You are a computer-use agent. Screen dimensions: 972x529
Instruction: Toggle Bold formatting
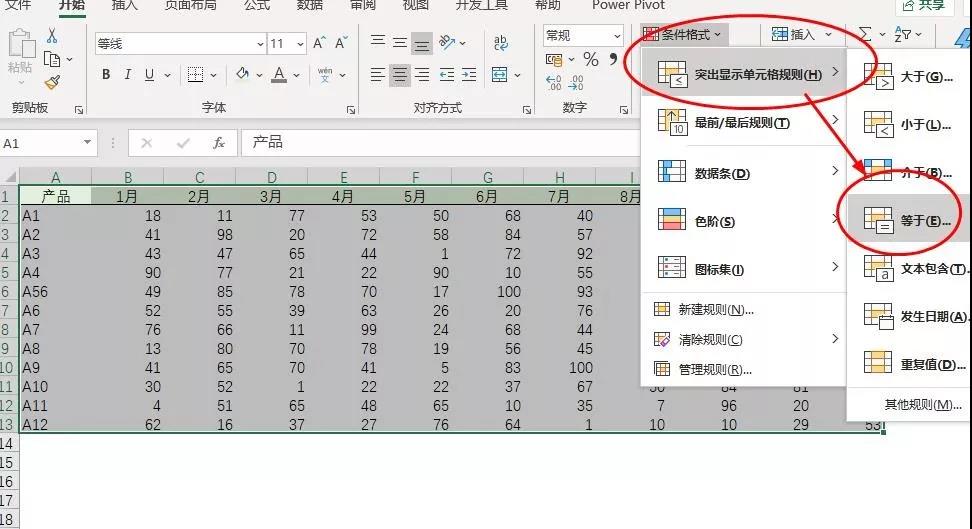tap(106, 75)
